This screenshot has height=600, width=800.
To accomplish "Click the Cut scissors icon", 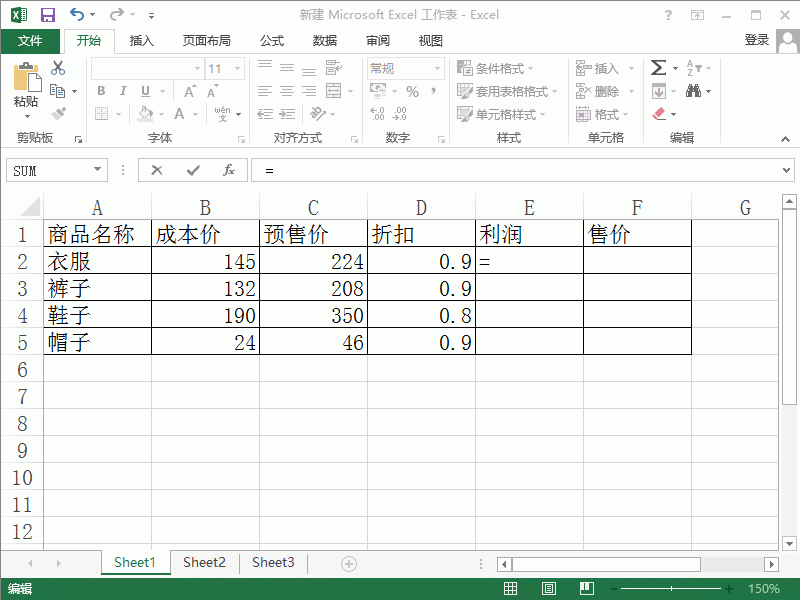I will coord(57,67).
